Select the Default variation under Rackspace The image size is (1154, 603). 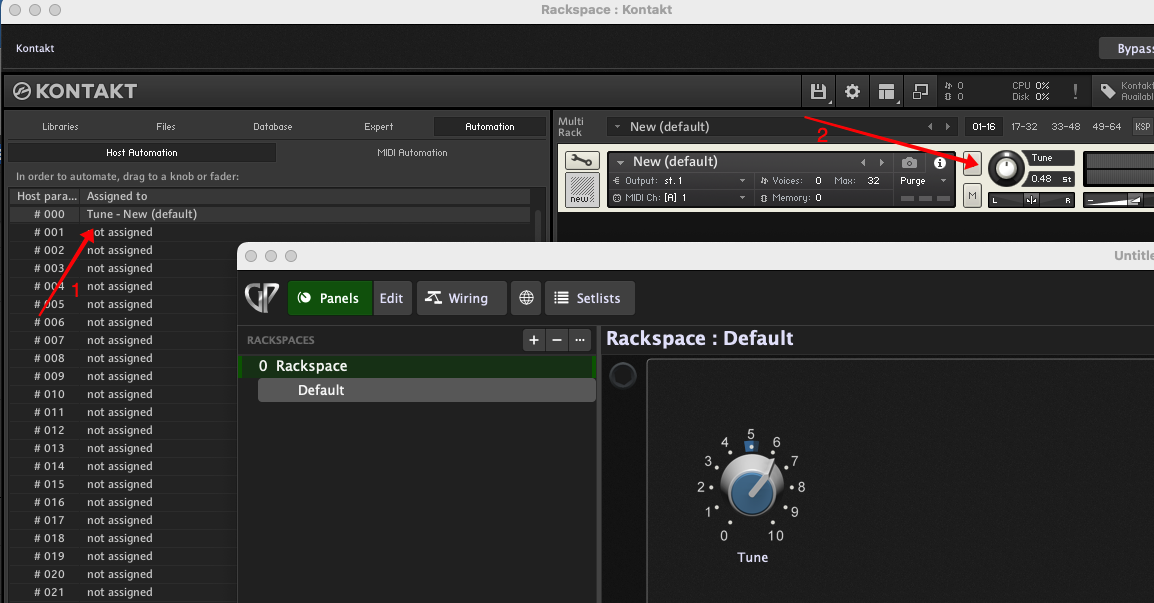point(426,390)
